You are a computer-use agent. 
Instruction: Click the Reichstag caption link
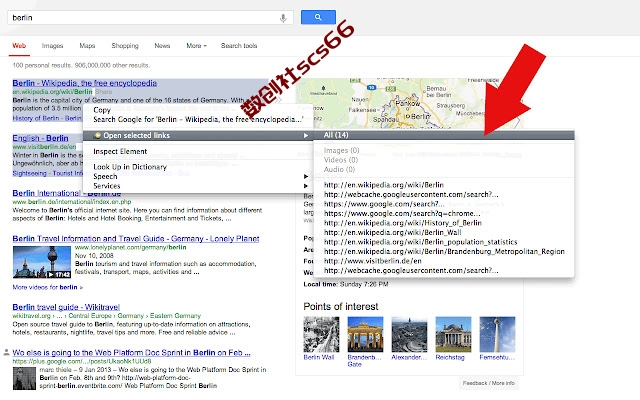tap(450, 357)
